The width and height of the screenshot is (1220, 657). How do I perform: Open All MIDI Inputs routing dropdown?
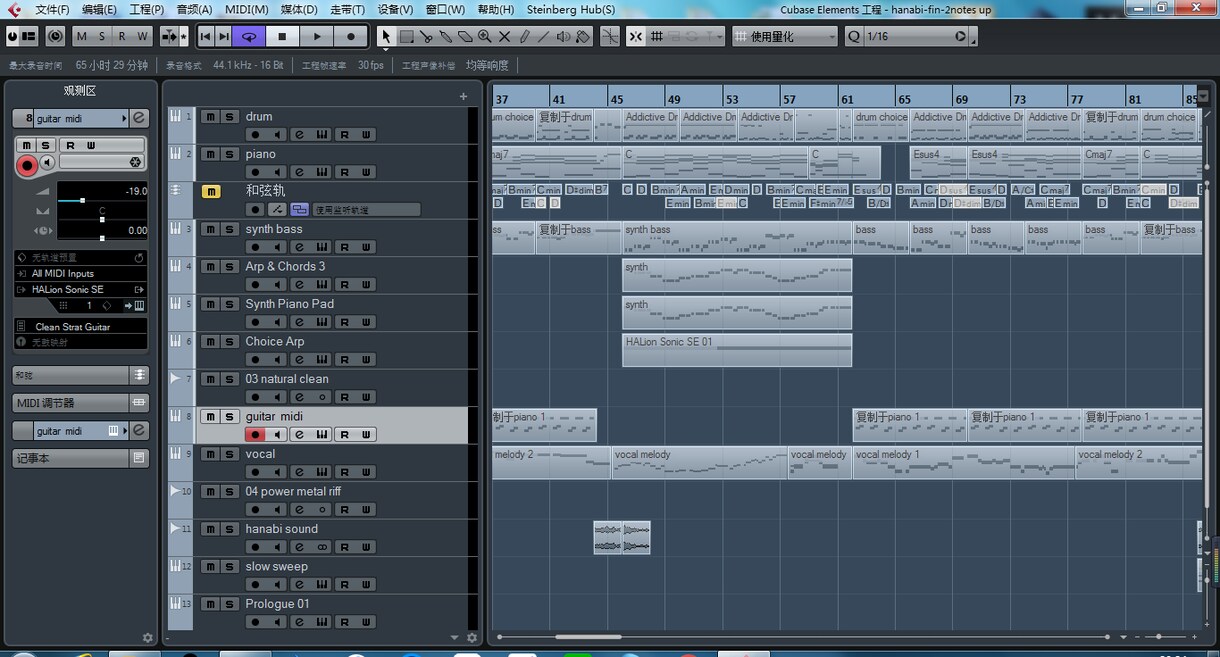(x=81, y=273)
